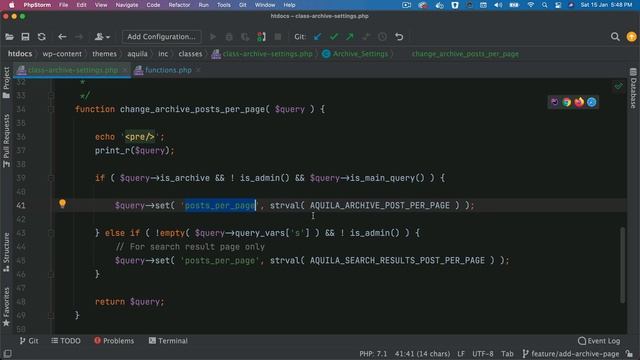Viewport: 640px width, 360px height.
Task: Select class-archive-settings.php editor tab
Action: (73, 70)
